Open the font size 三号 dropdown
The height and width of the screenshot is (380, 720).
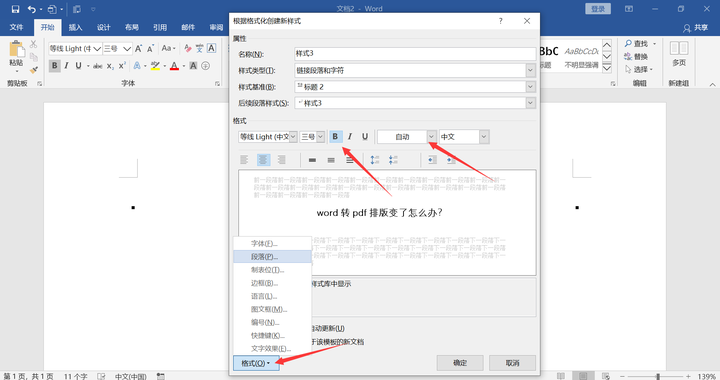click(x=321, y=136)
